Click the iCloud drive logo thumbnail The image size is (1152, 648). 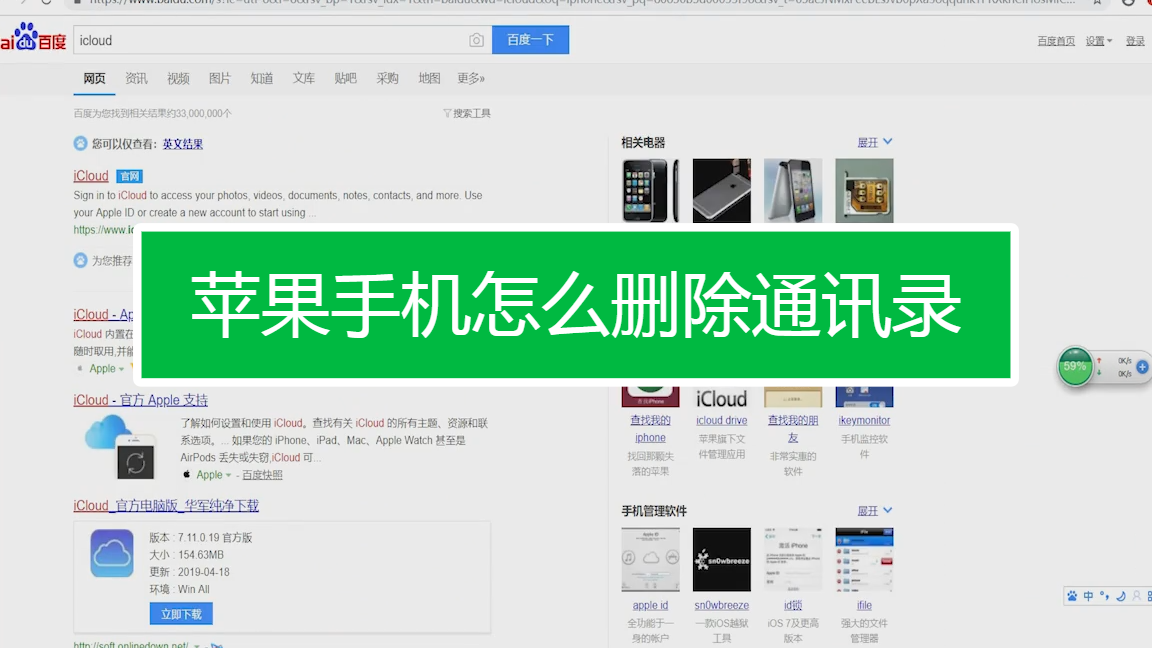coord(721,397)
